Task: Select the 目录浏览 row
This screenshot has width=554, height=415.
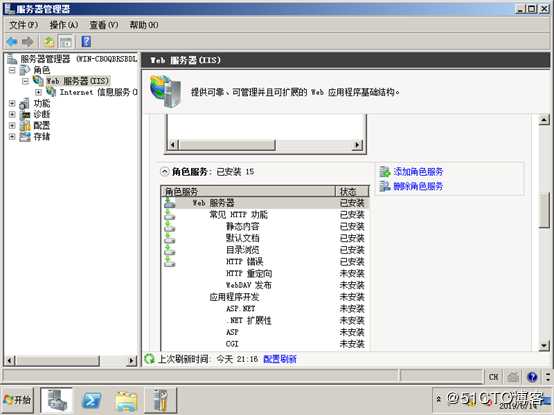Action: click(x=265, y=250)
